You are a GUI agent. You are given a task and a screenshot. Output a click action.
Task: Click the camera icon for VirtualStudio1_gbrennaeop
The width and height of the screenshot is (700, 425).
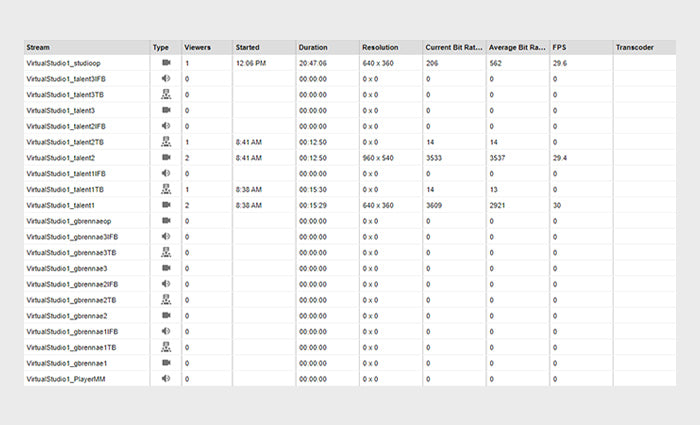pyautogui.click(x=166, y=221)
